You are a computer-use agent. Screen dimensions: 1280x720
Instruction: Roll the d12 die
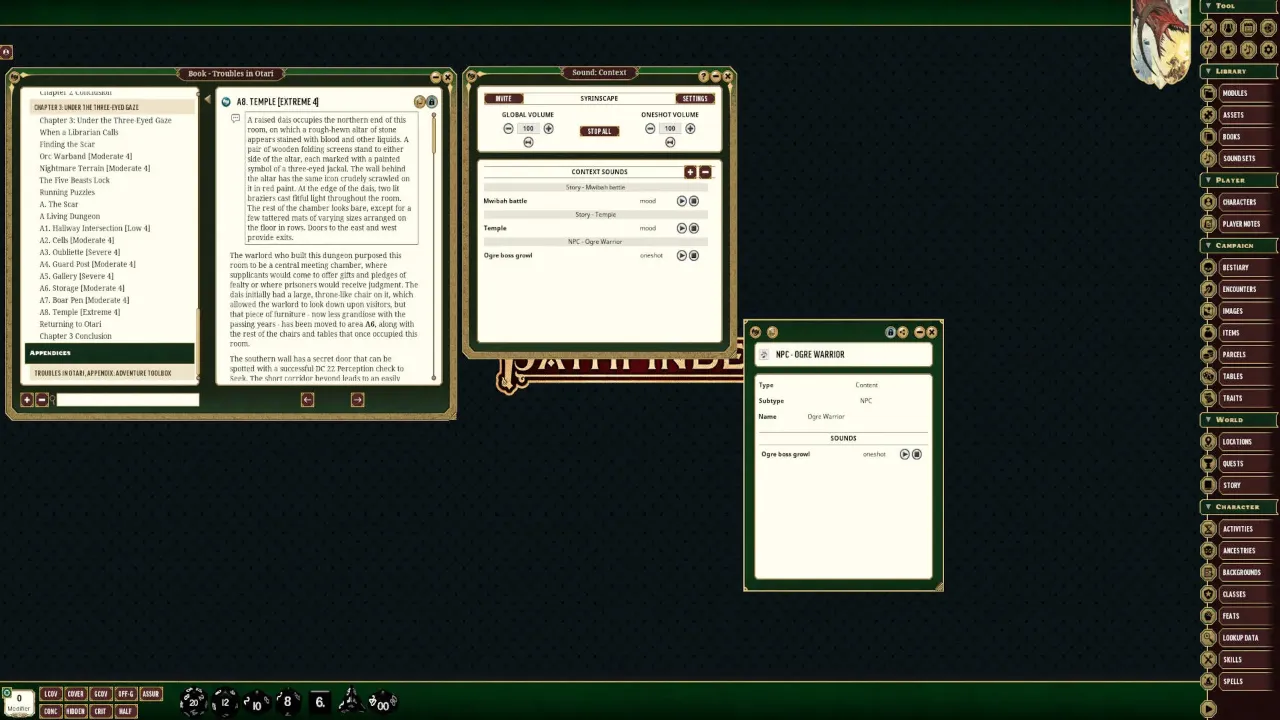coord(225,702)
